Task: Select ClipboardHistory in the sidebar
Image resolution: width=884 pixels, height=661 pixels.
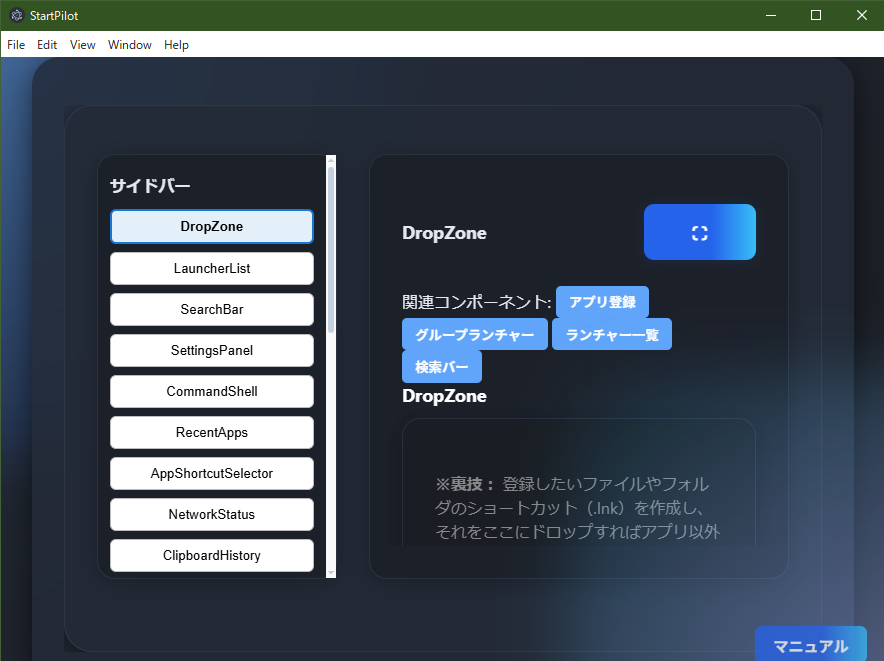Action: [x=211, y=555]
